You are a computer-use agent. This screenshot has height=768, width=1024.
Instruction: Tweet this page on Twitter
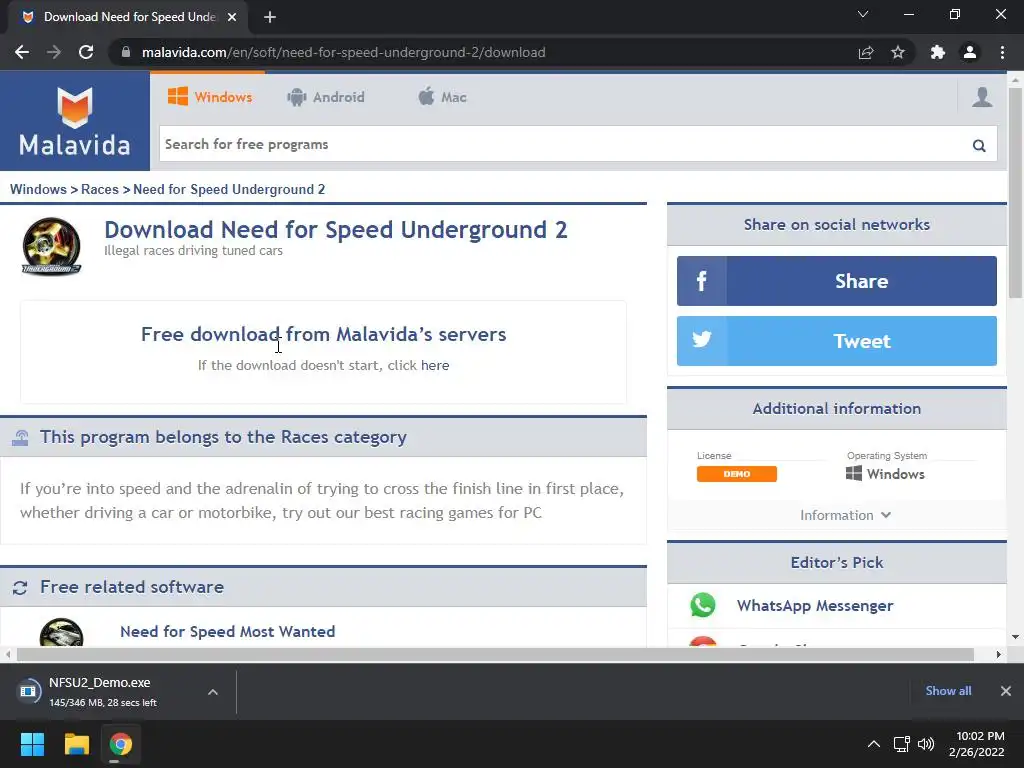pyautogui.click(x=837, y=341)
